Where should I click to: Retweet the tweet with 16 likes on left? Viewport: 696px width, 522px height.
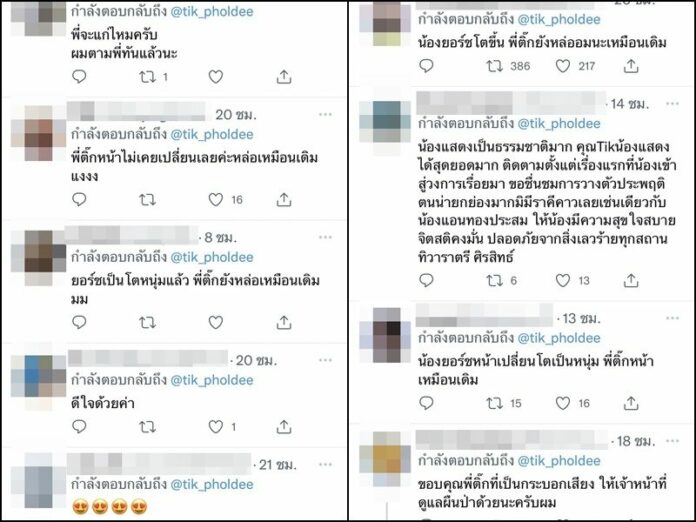click(147, 200)
